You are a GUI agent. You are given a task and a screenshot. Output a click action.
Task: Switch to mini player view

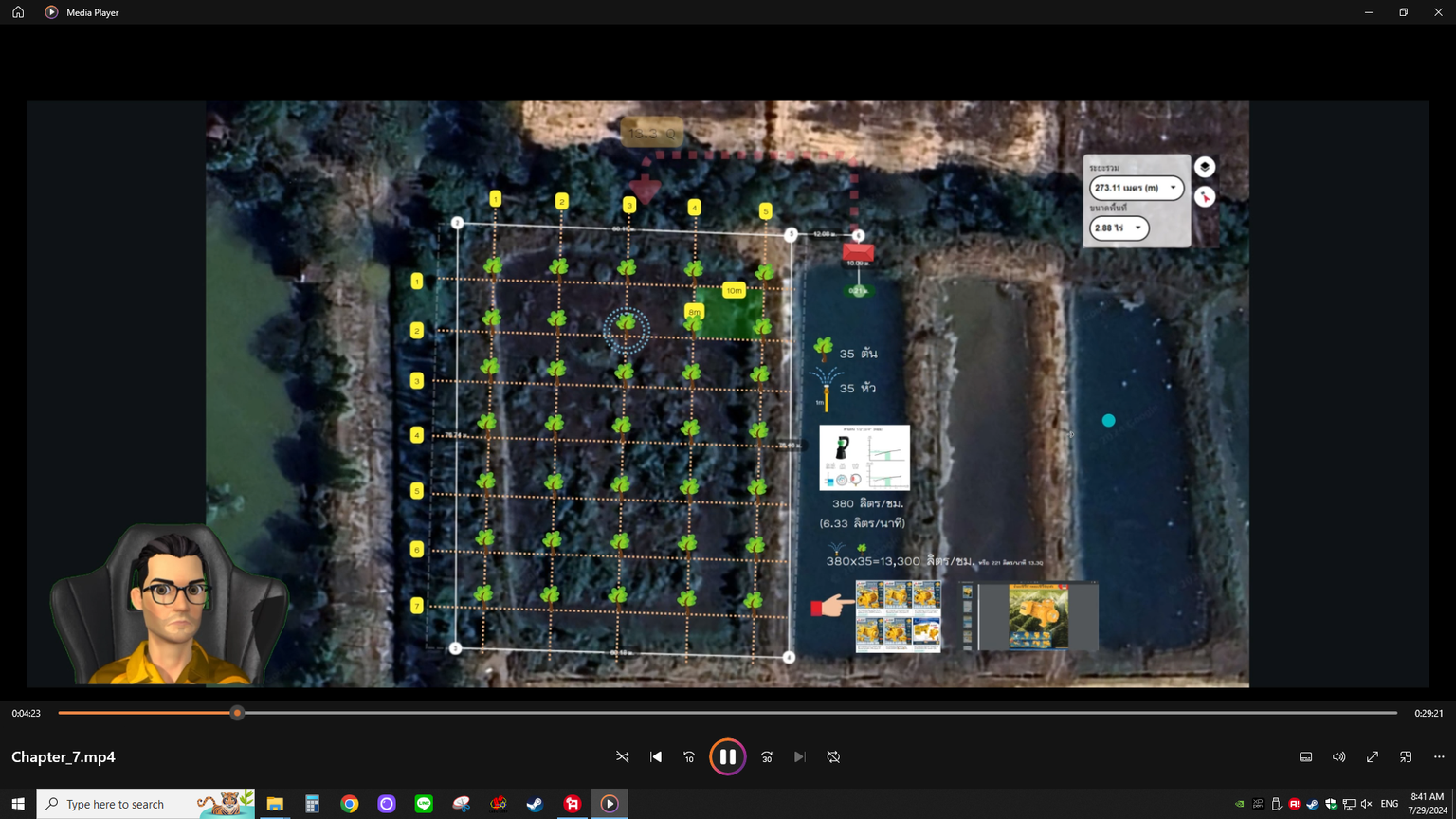coord(1406,756)
